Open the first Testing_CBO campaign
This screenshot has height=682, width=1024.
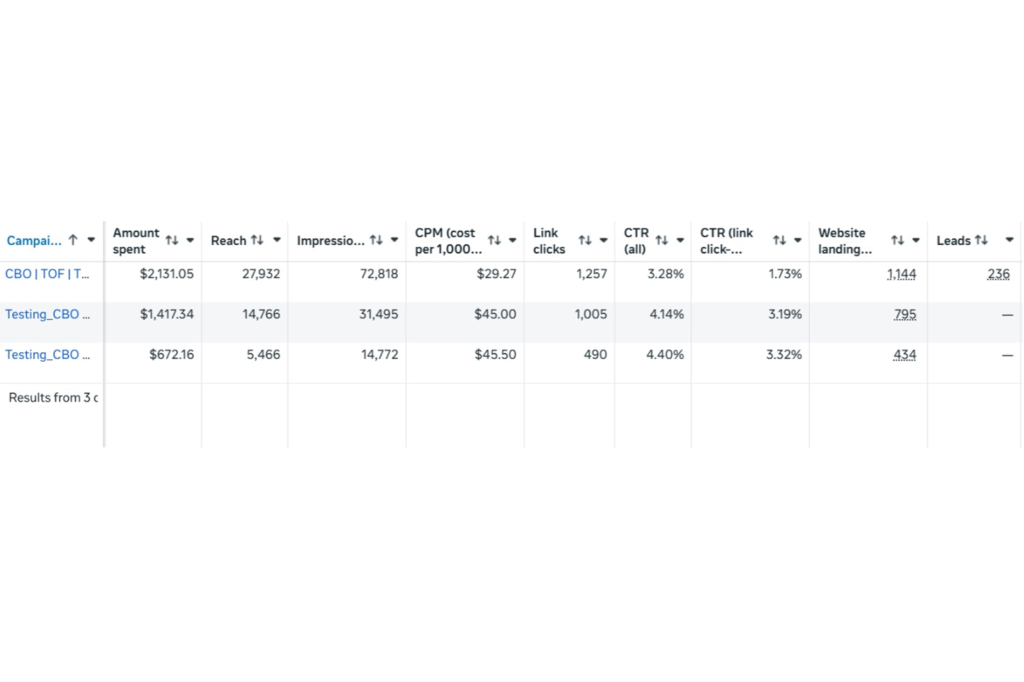click(45, 313)
